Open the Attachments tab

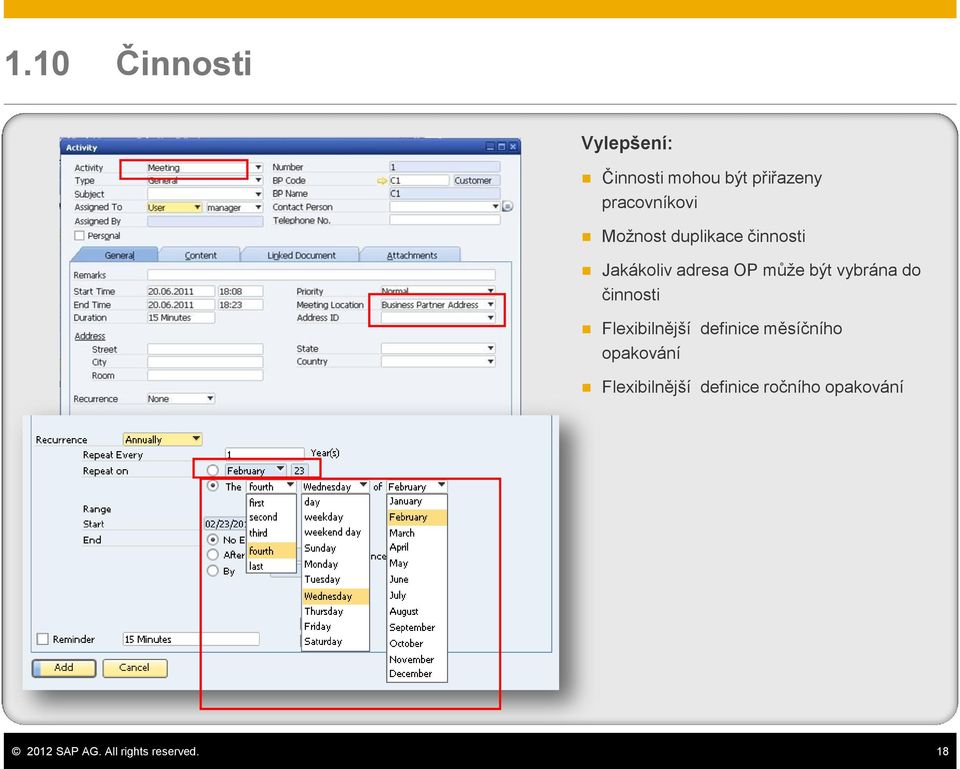[x=411, y=255]
